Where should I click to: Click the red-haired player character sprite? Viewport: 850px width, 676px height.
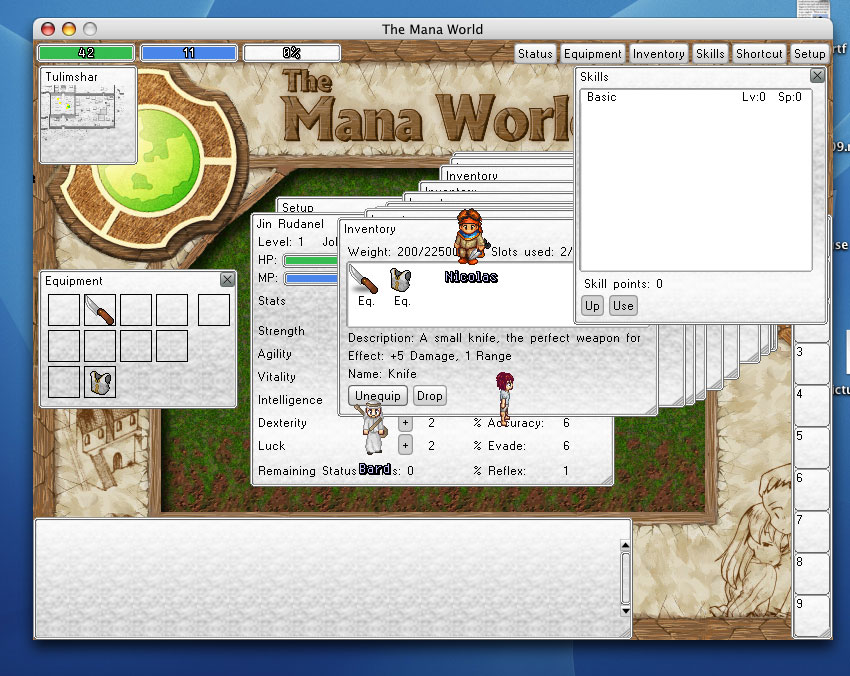click(504, 397)
